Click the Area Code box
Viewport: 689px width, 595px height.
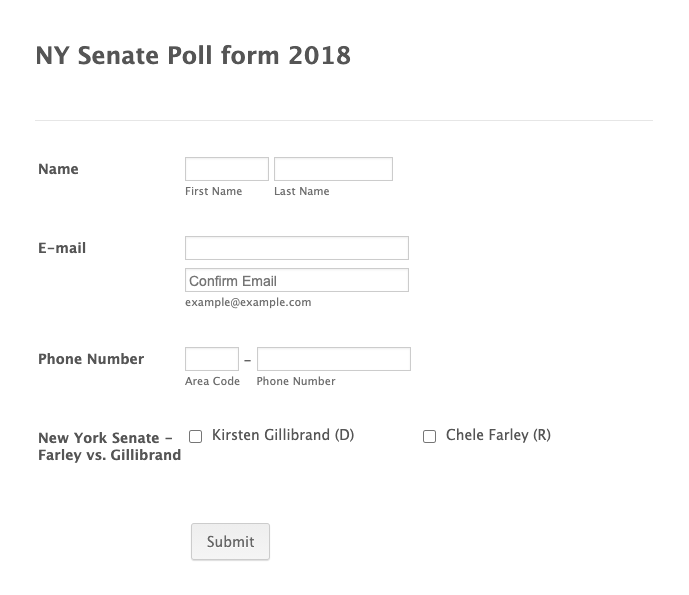click(212, 359)
